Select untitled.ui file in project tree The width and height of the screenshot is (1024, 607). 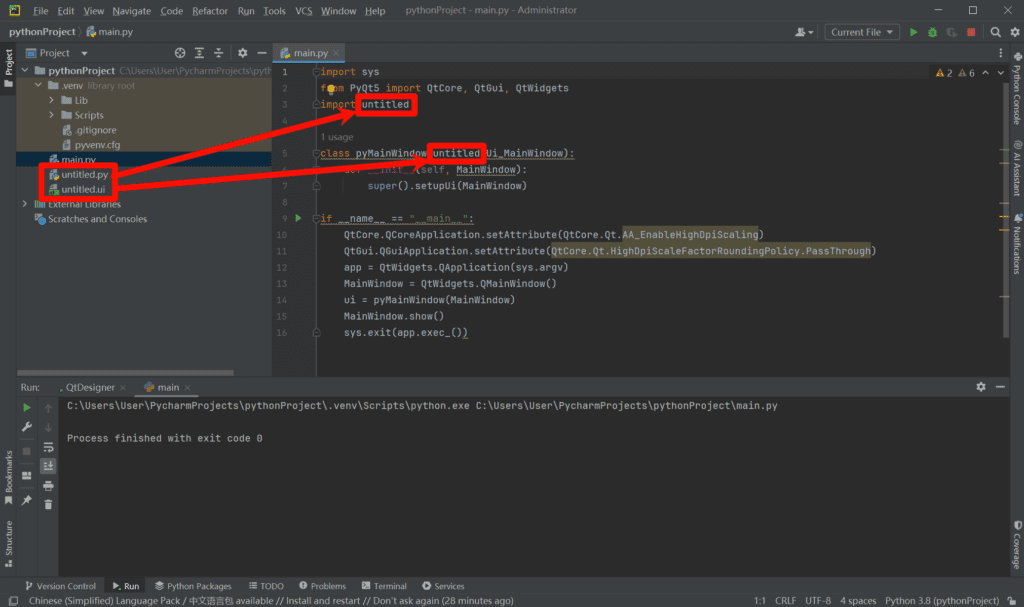pyautogui.click(x=82, y=189)
